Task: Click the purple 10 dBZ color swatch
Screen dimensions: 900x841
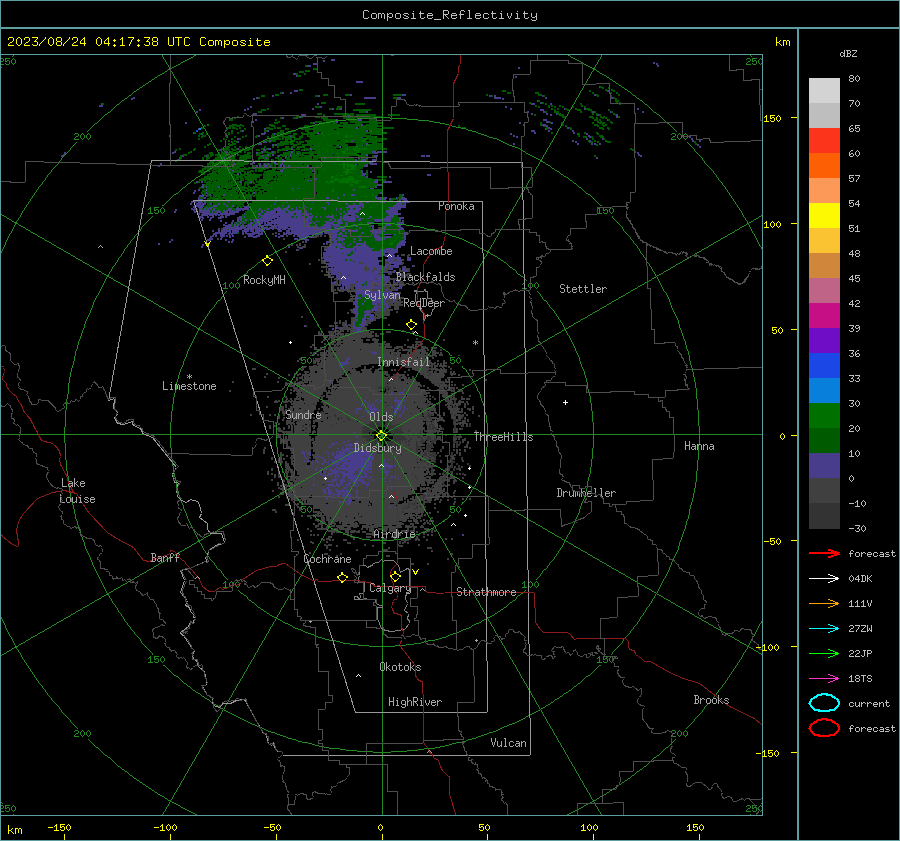Action: (x=824, y=466)
